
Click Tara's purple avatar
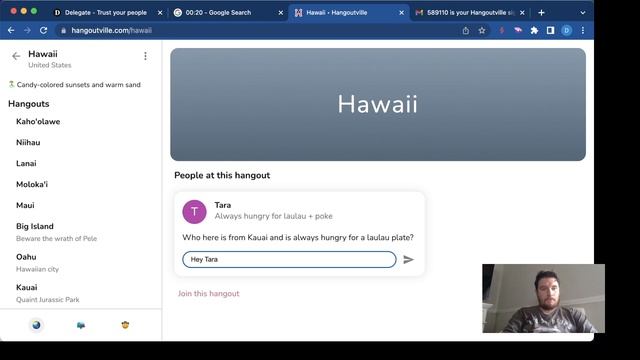[x=194, y=211]
